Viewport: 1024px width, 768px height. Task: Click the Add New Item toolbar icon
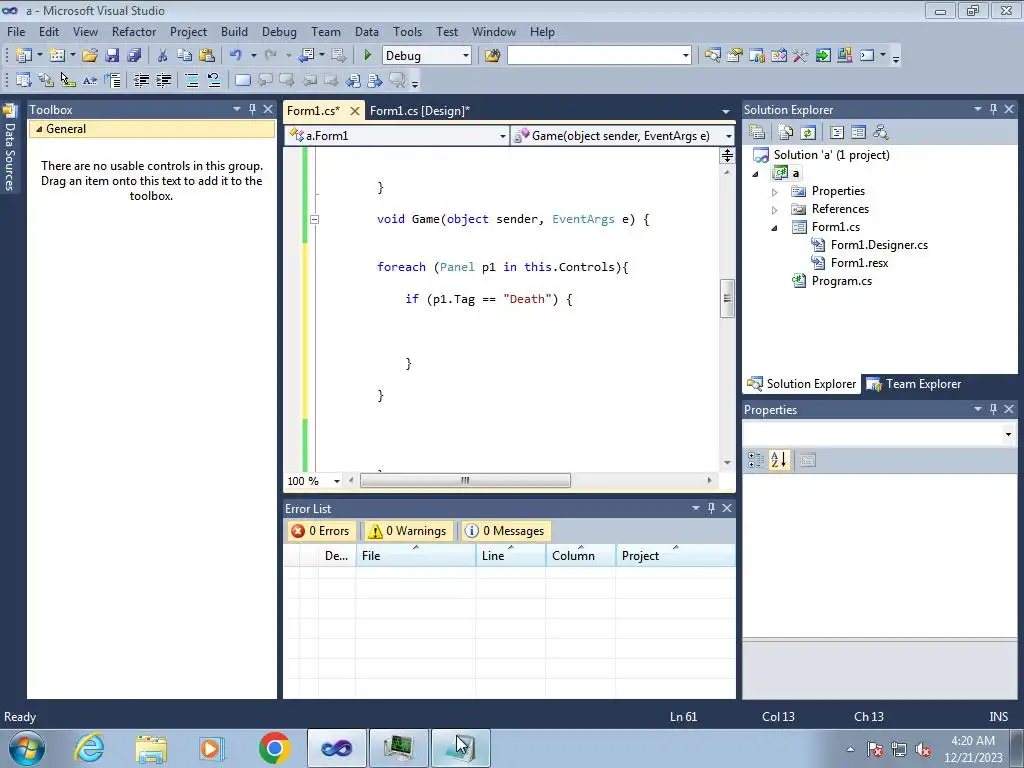57,56
